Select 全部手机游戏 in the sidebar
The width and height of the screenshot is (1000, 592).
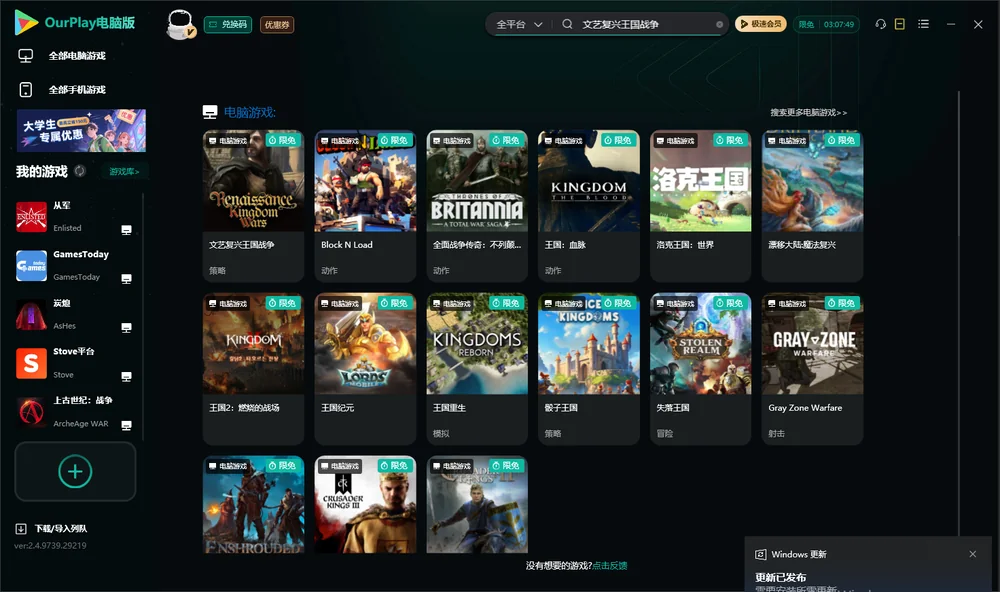[77, 90]
